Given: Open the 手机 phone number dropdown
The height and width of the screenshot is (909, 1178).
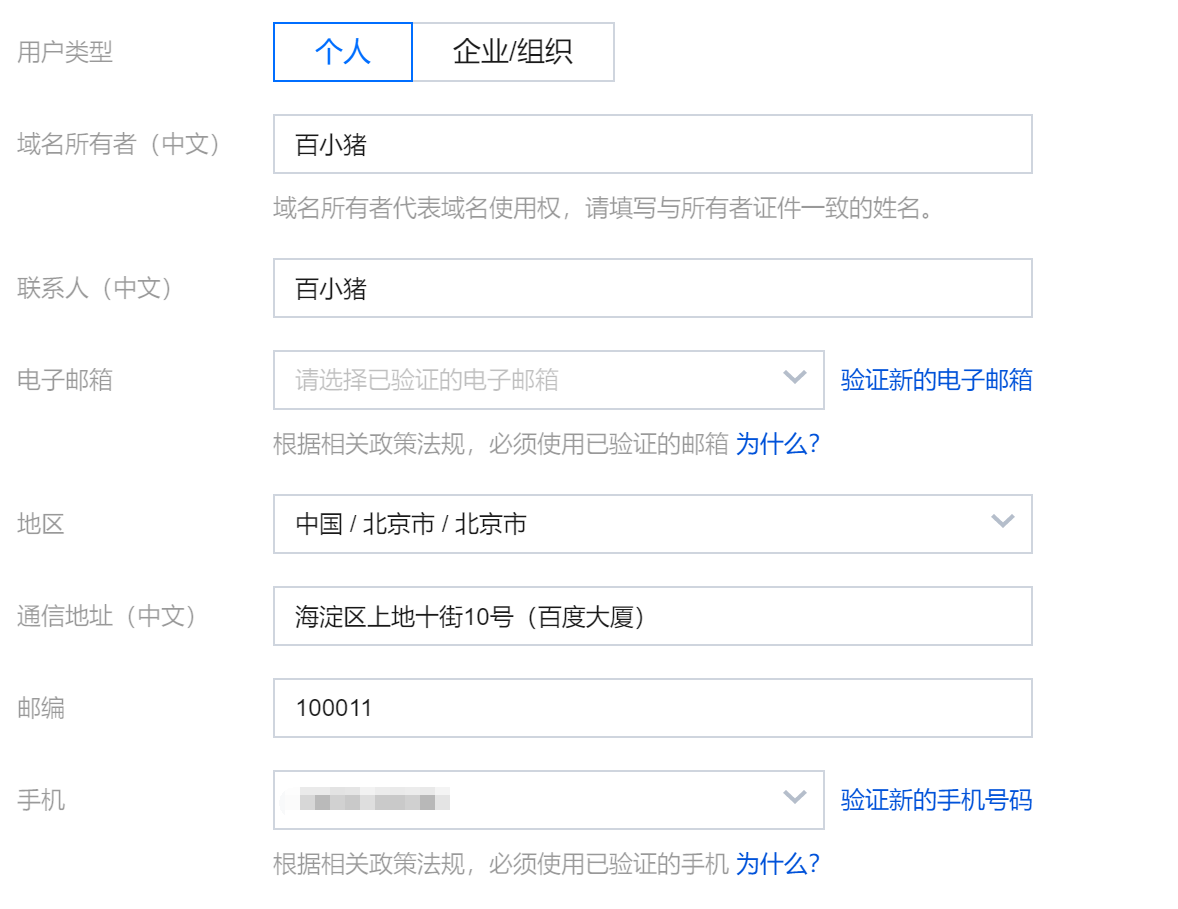Looking at the screenshot, I should point(548,800).
